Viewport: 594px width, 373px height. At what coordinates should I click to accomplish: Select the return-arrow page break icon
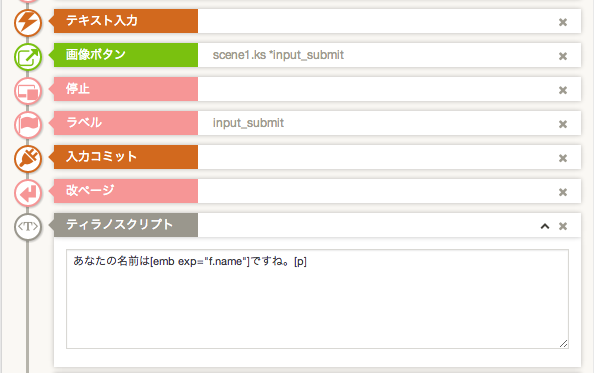[x=28, y=193]
